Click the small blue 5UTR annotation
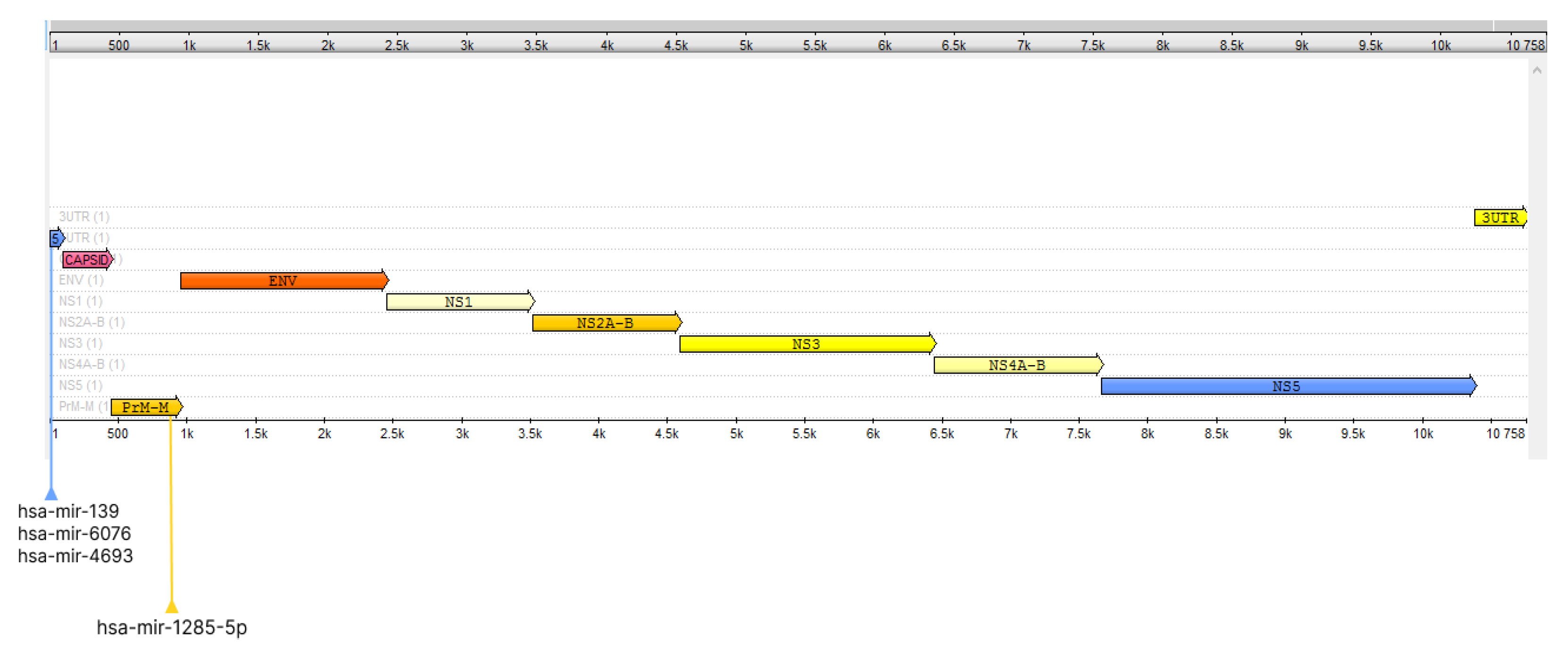 (x=56, y=238)
